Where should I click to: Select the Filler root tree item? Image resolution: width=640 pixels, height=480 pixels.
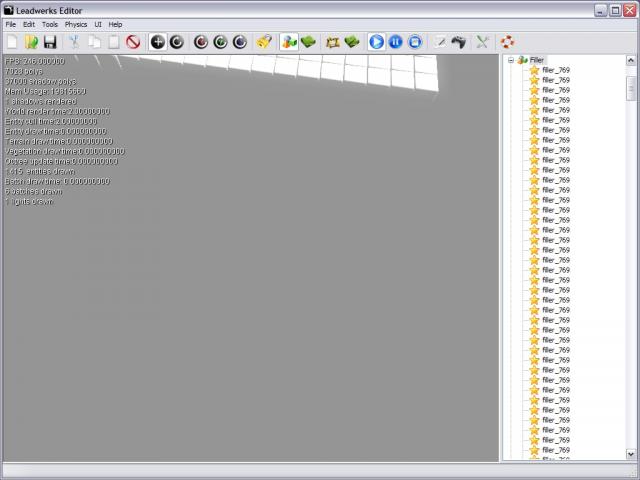(537, 60)
